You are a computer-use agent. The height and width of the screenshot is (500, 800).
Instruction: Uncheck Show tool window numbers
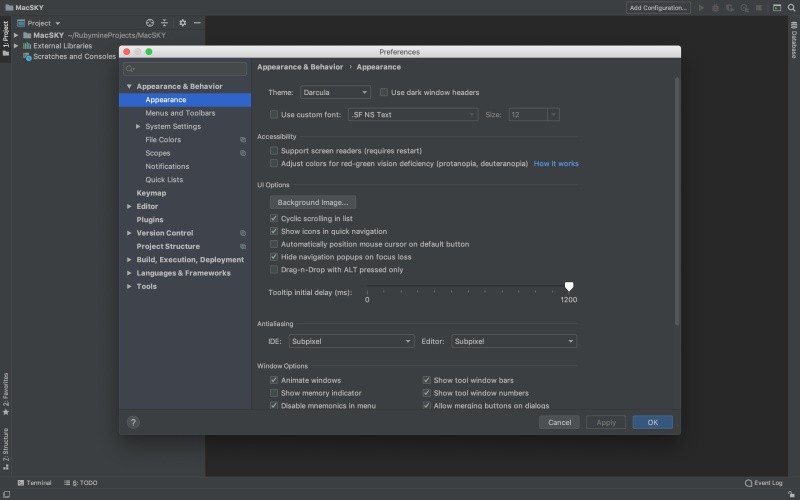427,393
